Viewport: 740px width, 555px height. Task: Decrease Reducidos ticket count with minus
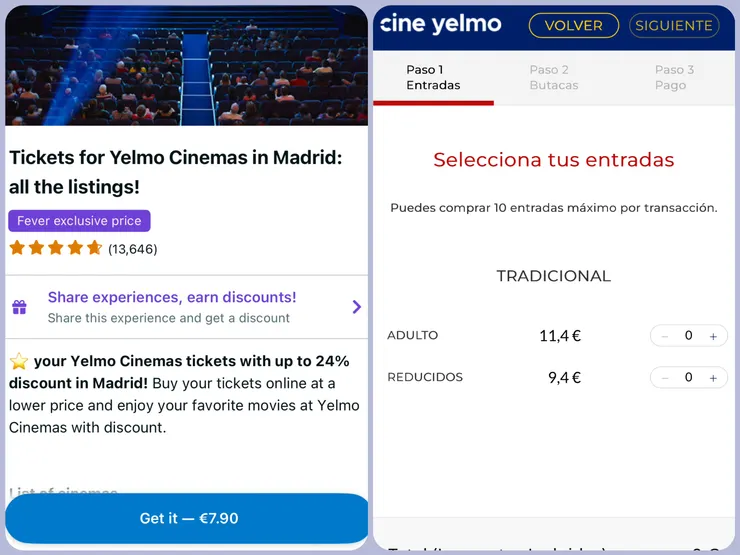(665, 378)
